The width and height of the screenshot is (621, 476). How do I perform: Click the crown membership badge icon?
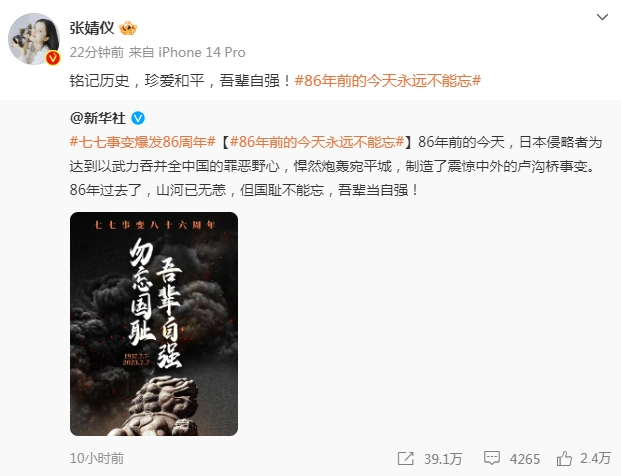coord(128,28)
